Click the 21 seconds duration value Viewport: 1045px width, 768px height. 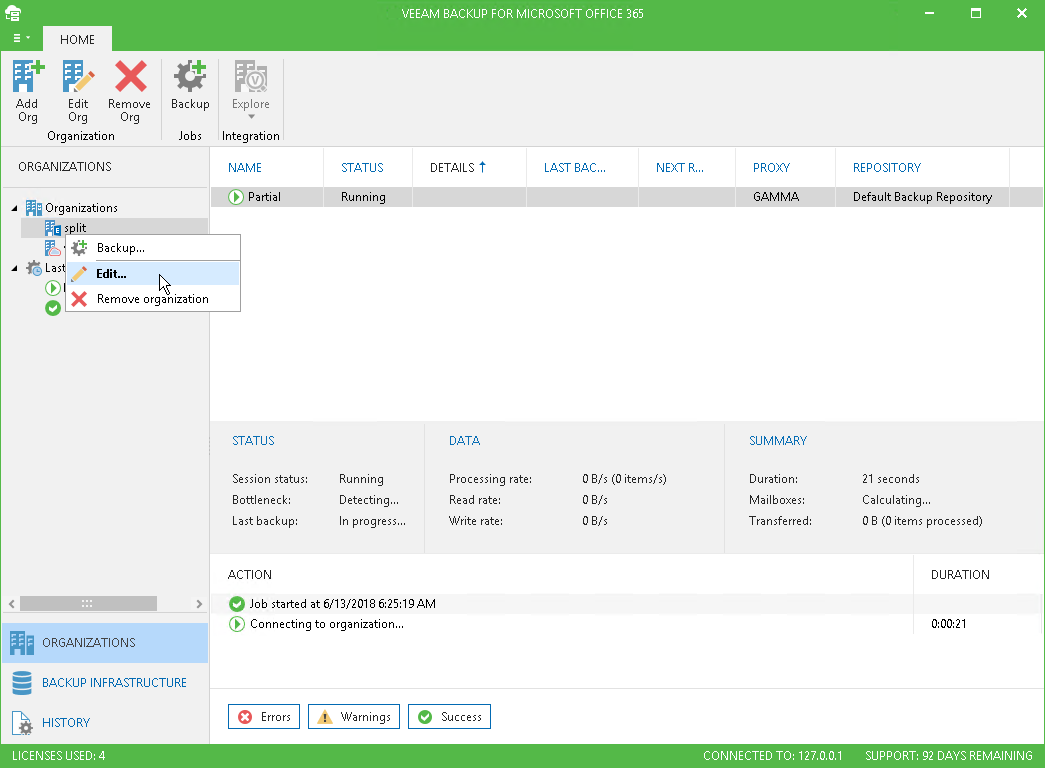[x=890, y=479]
